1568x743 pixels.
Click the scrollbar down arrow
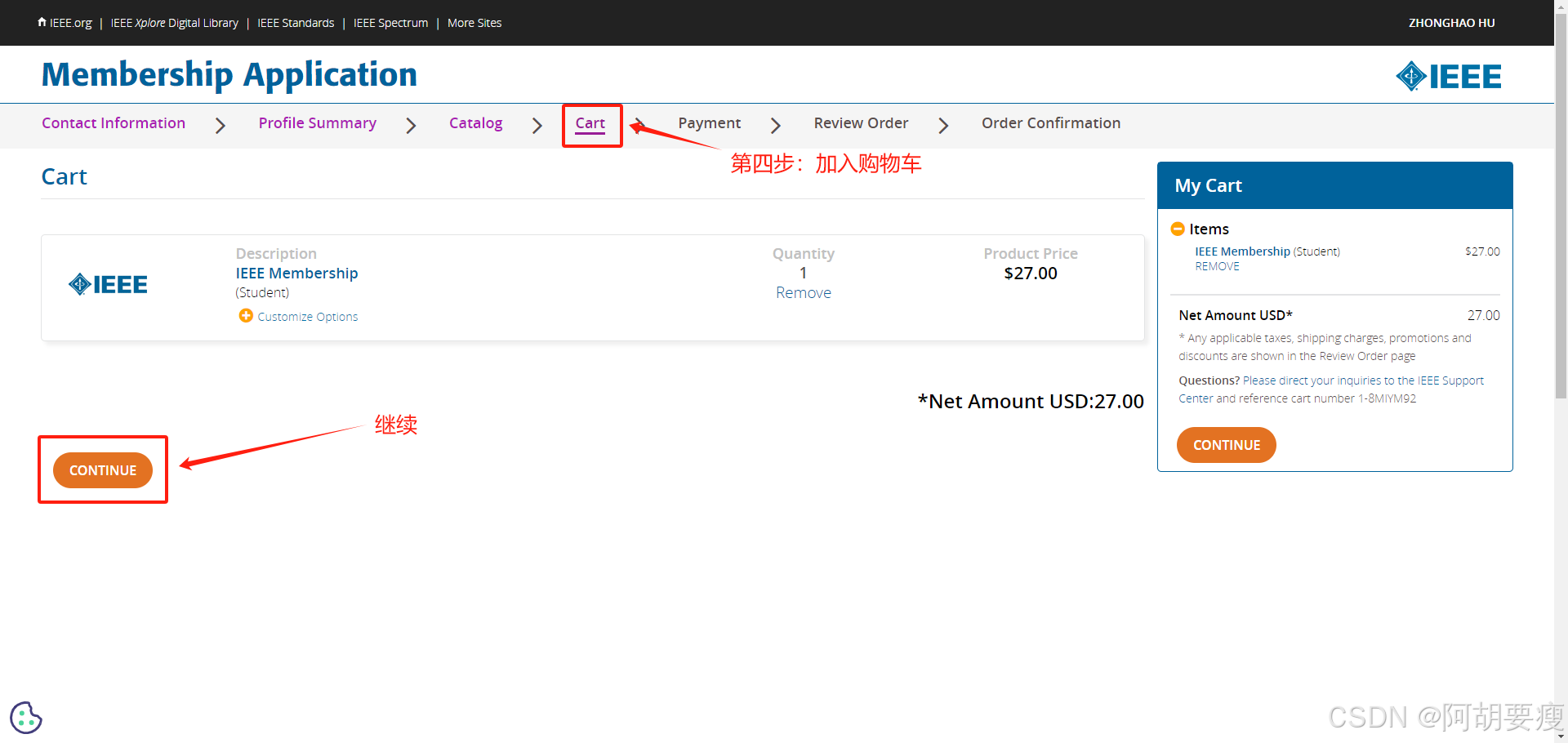(x=1561, y=736)
